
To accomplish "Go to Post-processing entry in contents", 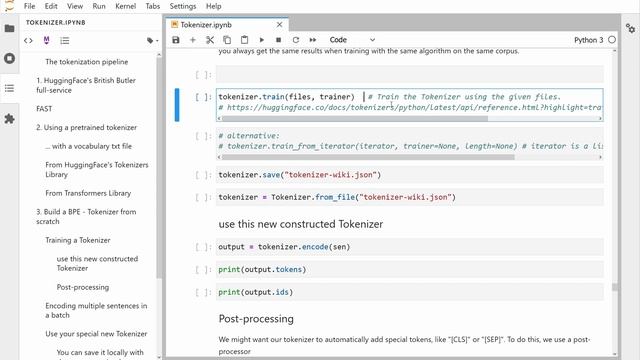I will [x=82, y=287].
